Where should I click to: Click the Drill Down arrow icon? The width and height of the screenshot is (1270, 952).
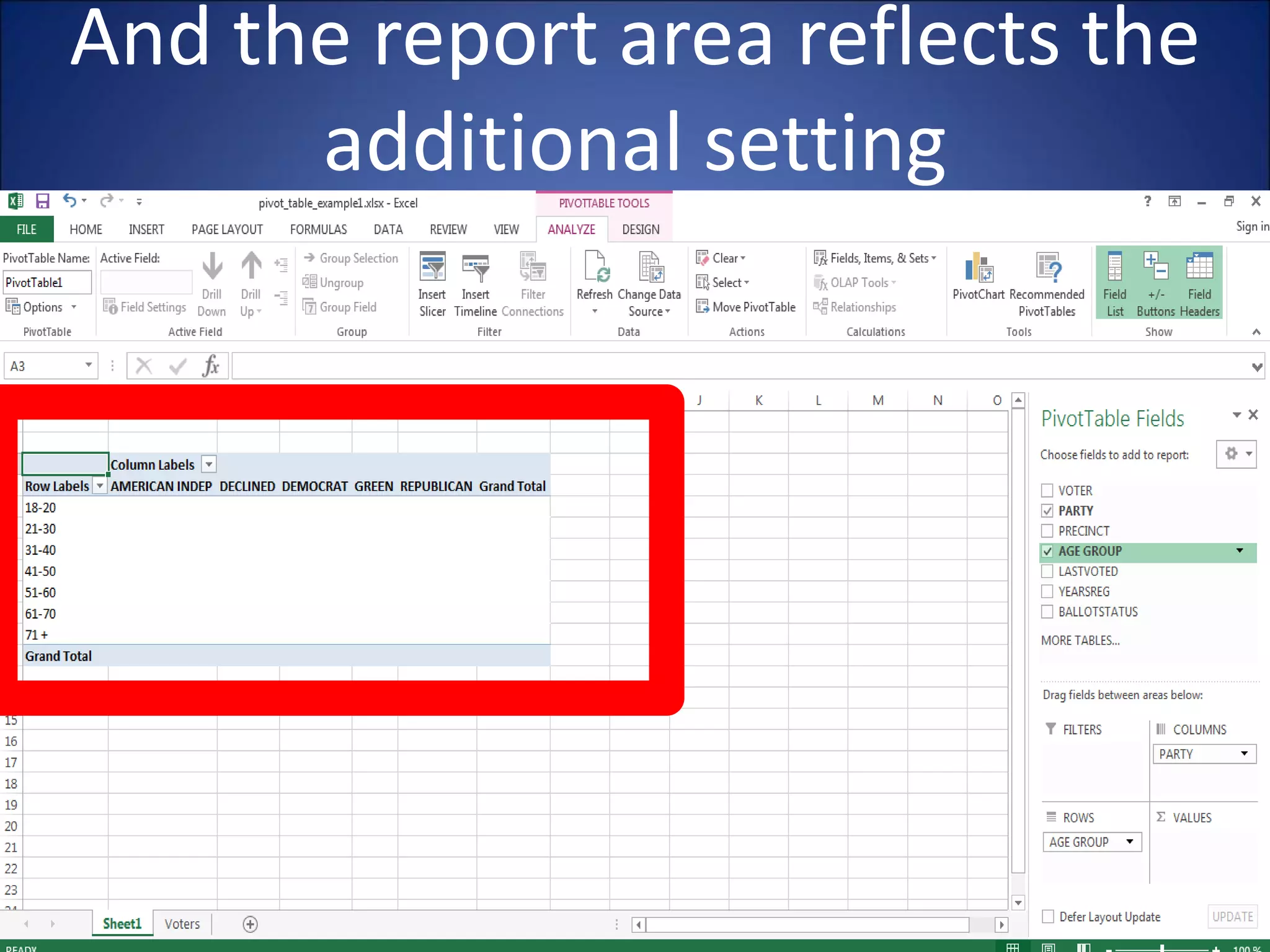click(212, 267)
